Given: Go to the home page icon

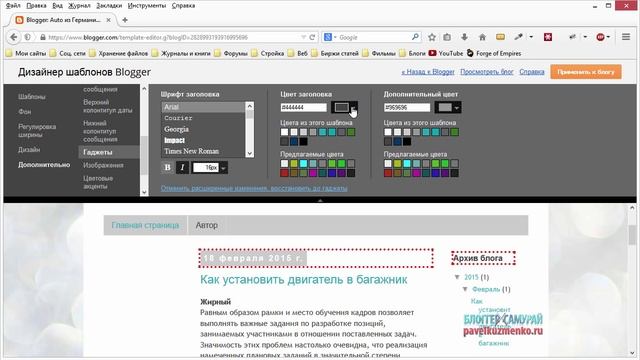Looking at the screenshot, I should pyautogui.click(x=482, y=37).
